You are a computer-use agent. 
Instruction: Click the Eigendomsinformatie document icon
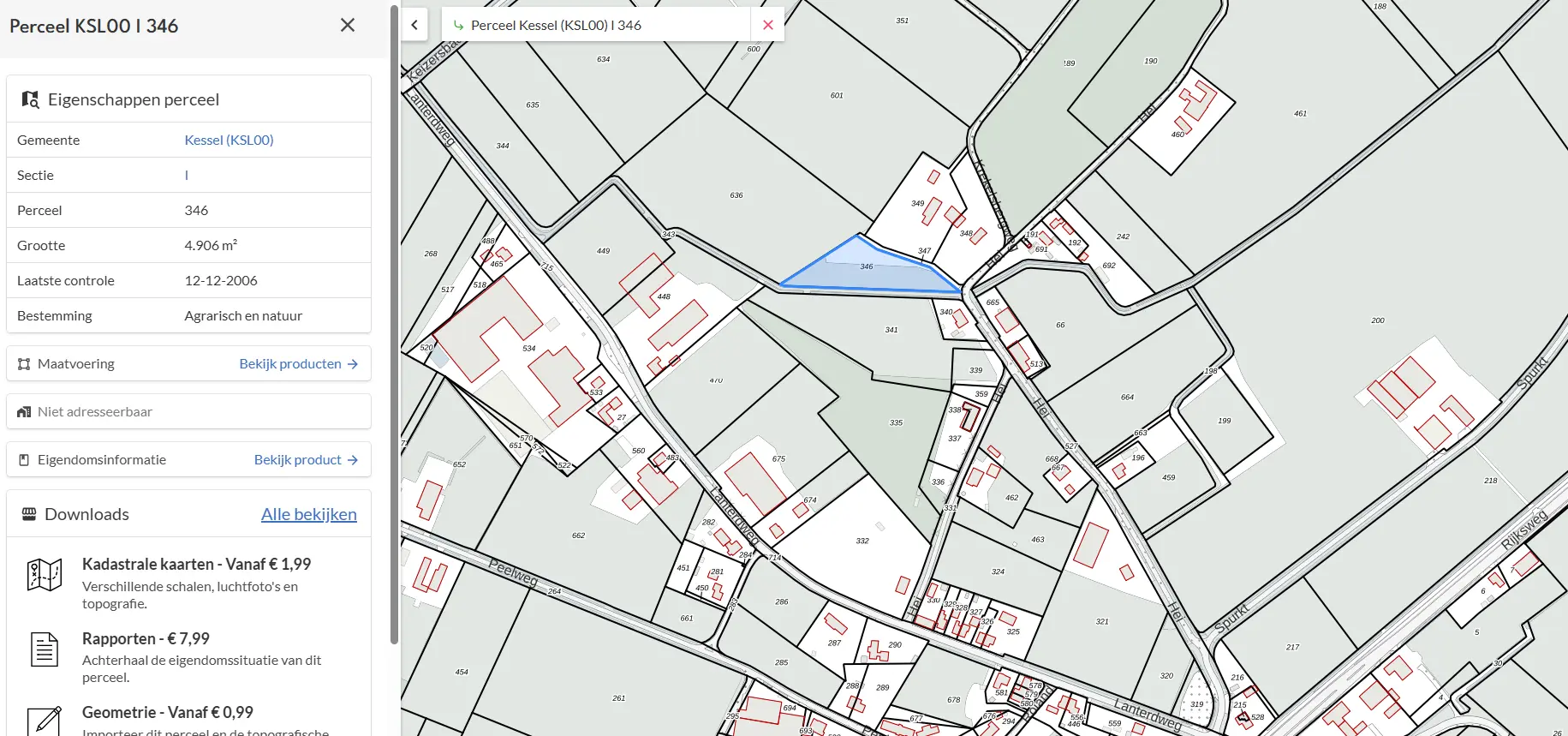tap(24, 460)
